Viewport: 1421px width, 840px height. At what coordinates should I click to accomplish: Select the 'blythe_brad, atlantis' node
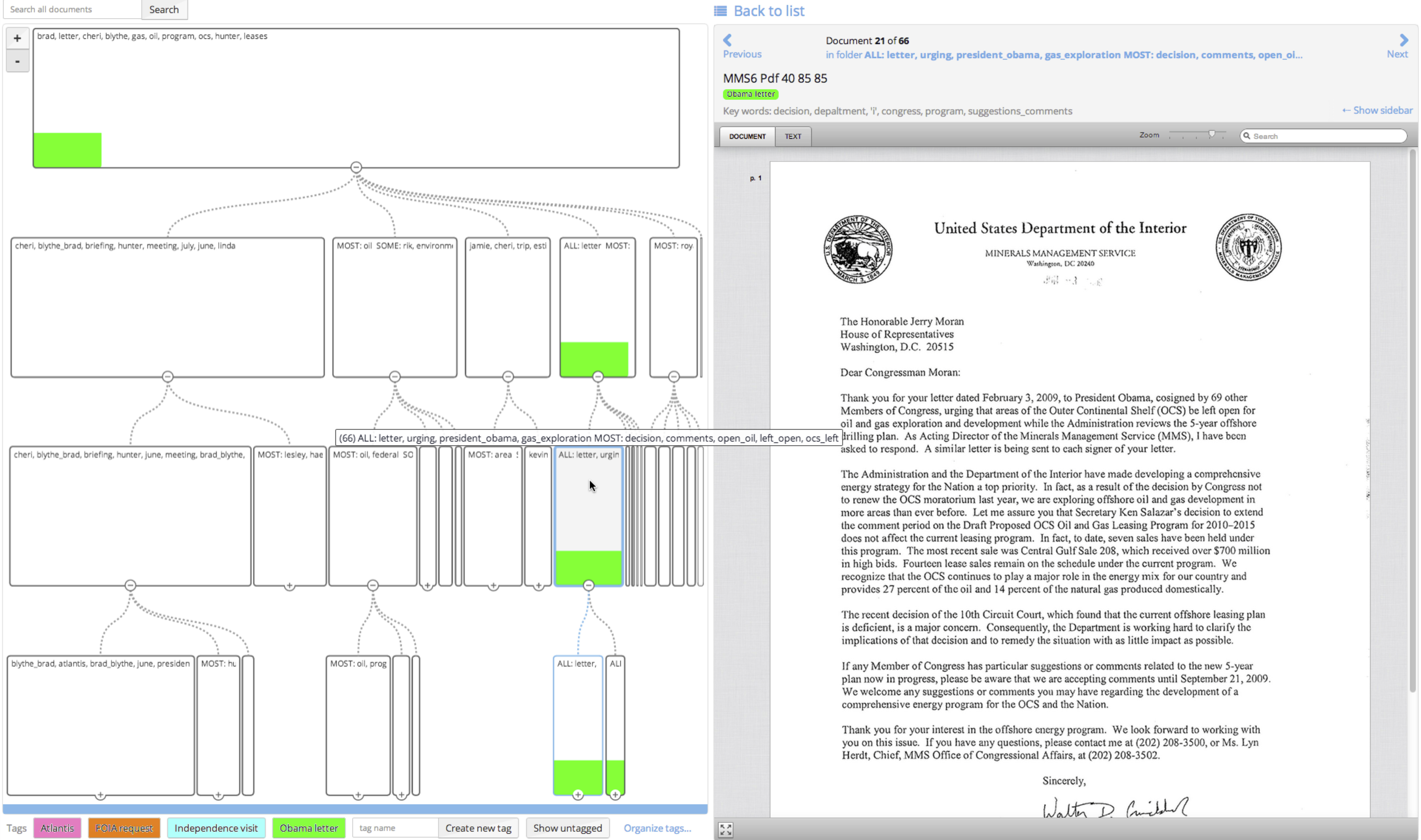101,726
